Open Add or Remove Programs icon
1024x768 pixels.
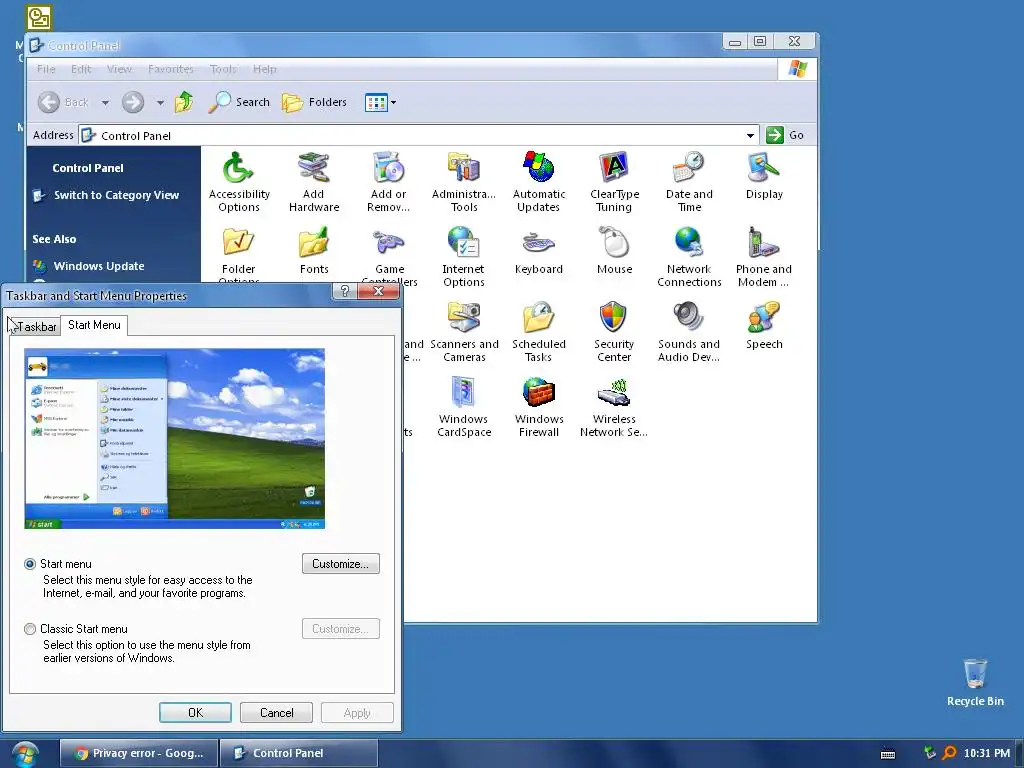coord(389,182)
